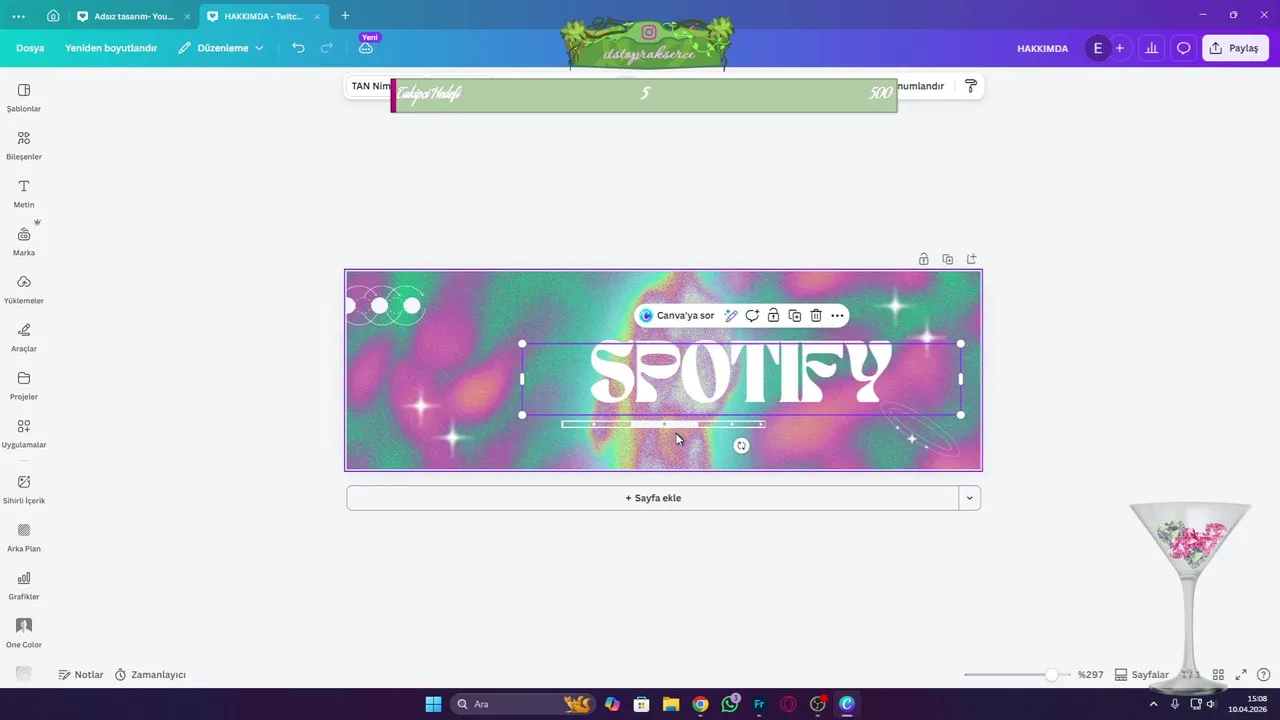Show hidden system tray icons
Viewport: 1280px width, 720px height.
[1153, 704]
